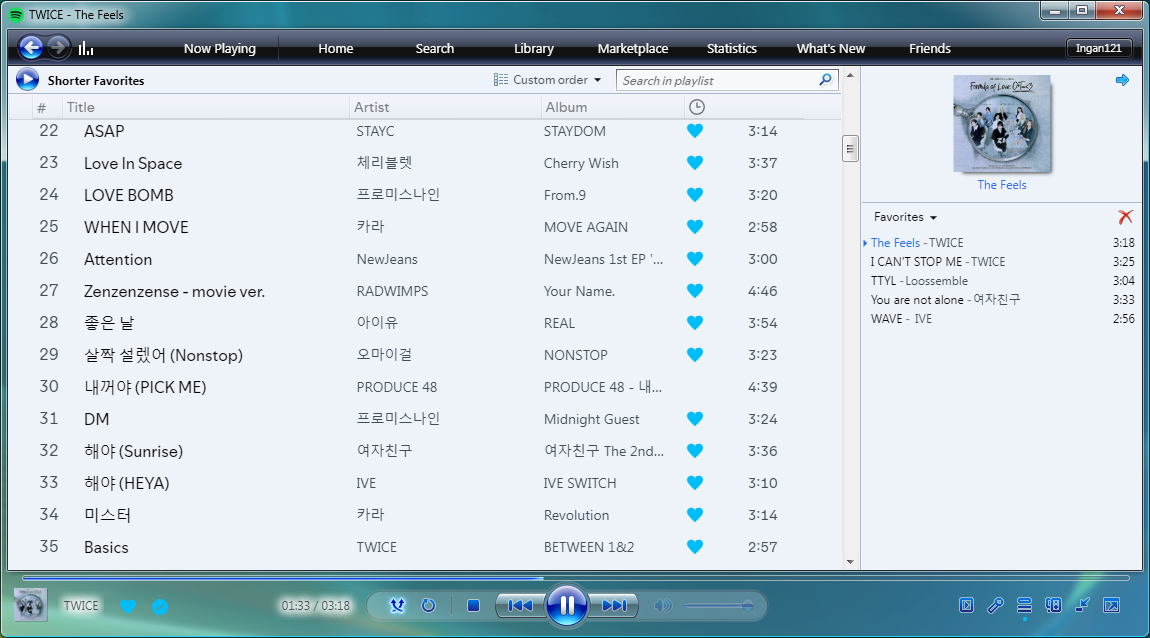Go forward with the right arrow button
The width and height of the screenshot is (1150, 638).
pos(58,48)
